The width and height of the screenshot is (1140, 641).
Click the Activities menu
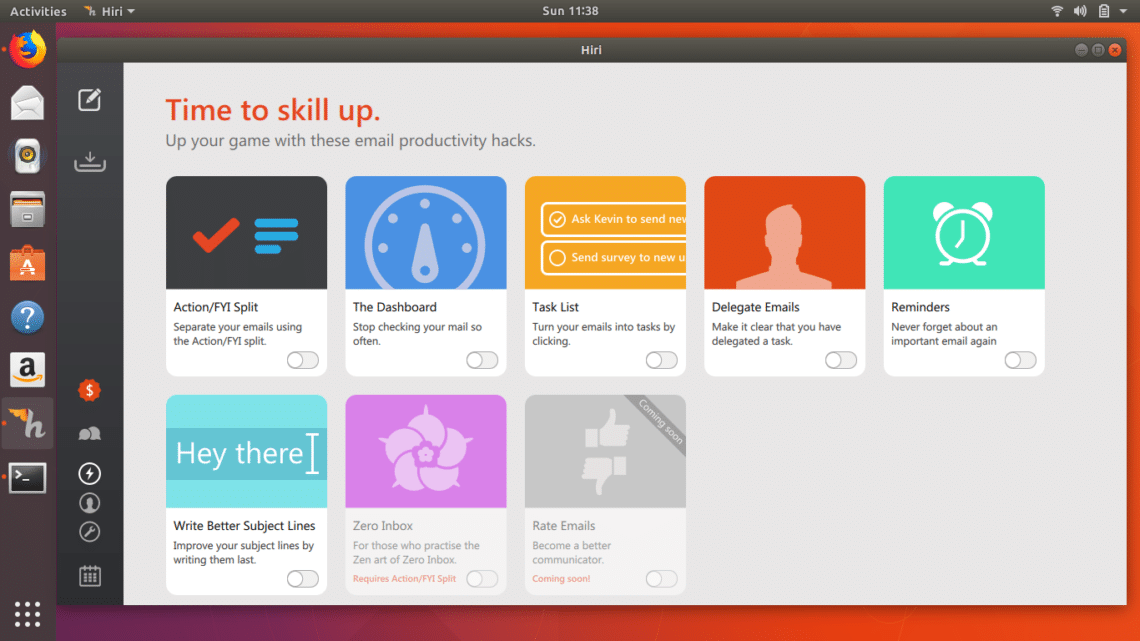click(38, 11)
